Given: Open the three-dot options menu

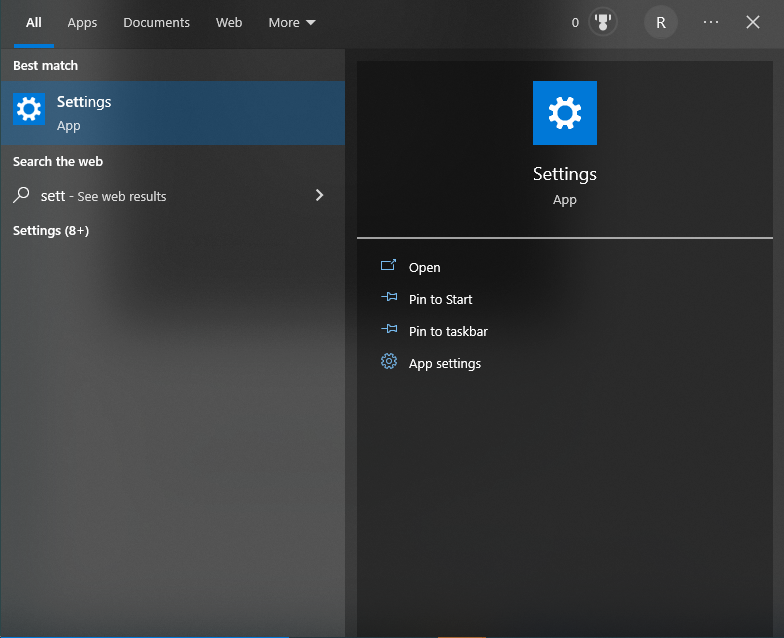Looking at the screenshot, I should click(x=710, y=22).
